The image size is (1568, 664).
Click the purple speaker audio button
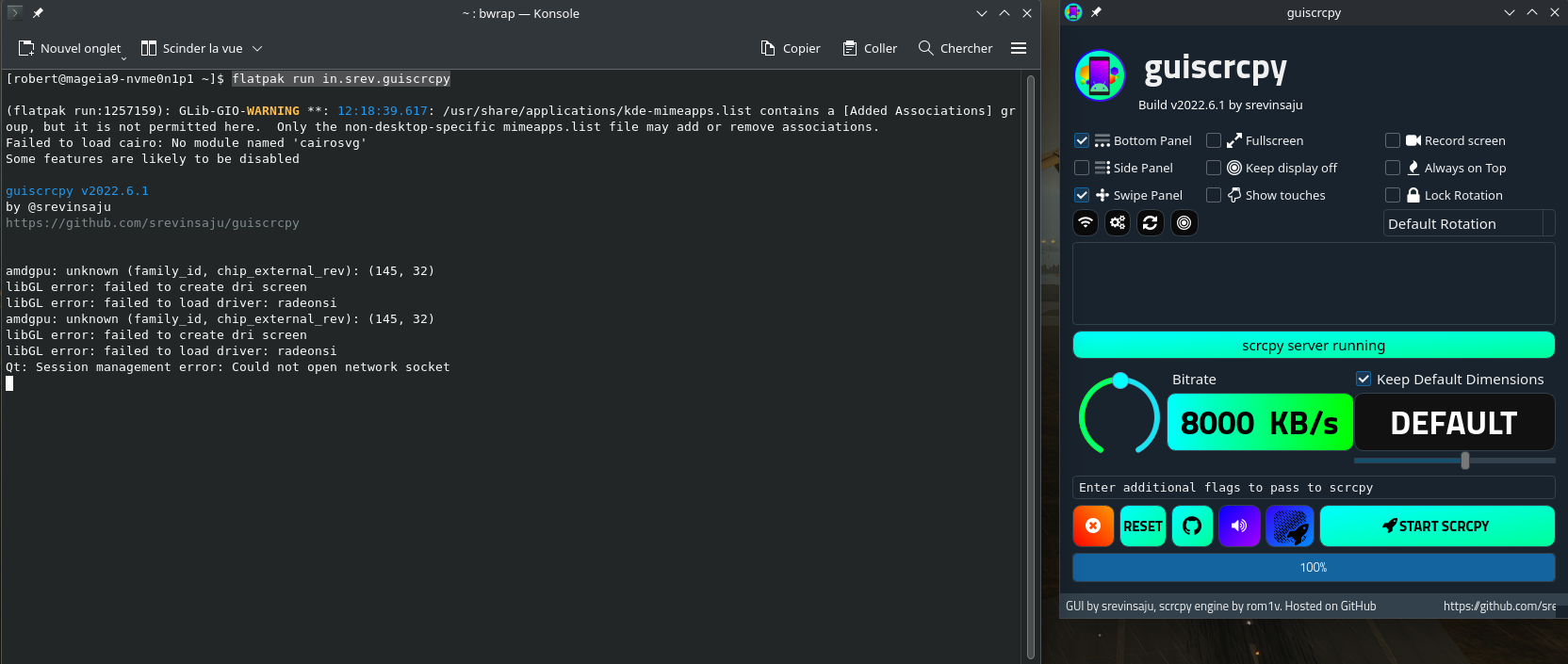click(1239, 526)
